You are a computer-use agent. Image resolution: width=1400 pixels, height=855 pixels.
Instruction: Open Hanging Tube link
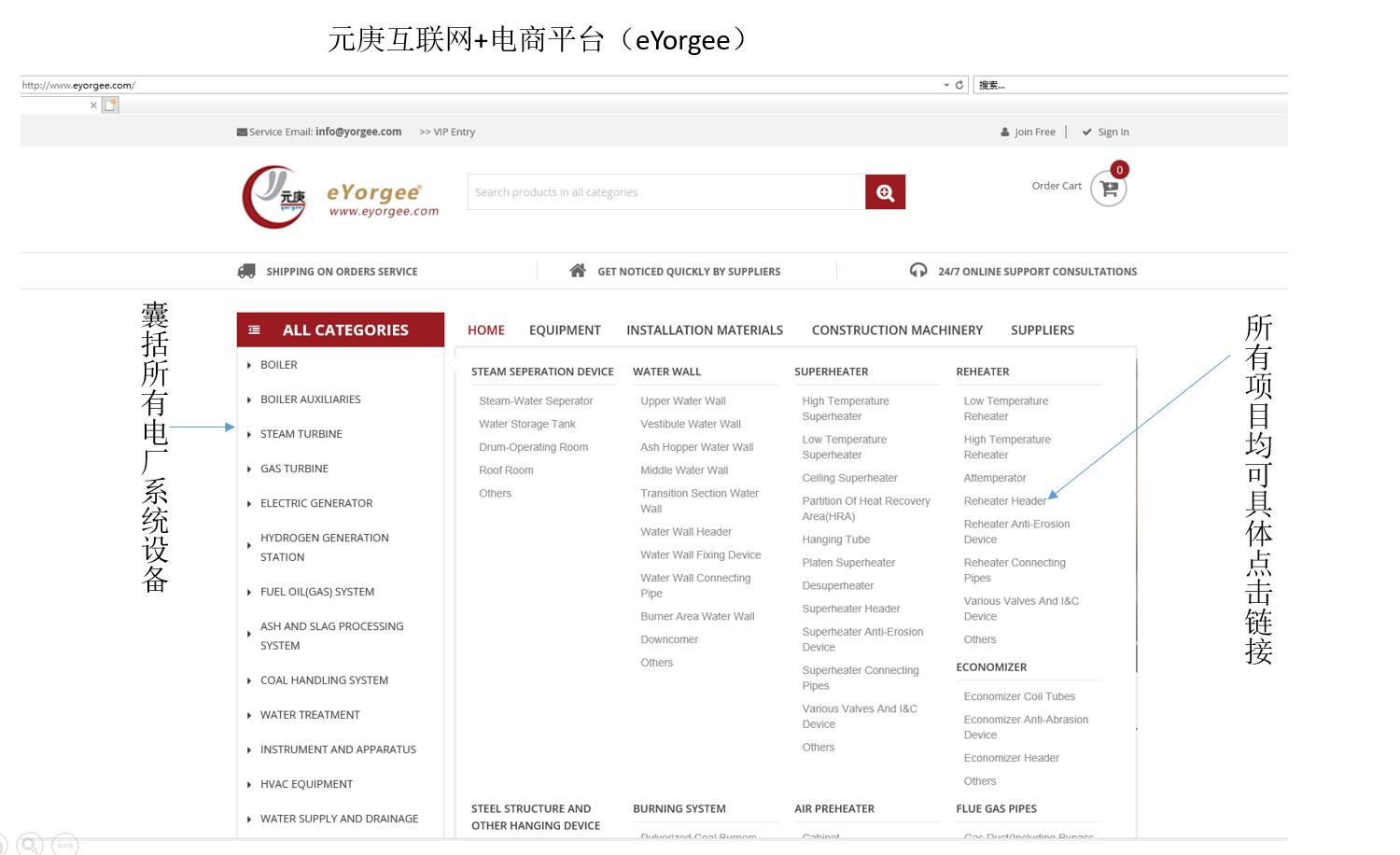coord(835,540)
